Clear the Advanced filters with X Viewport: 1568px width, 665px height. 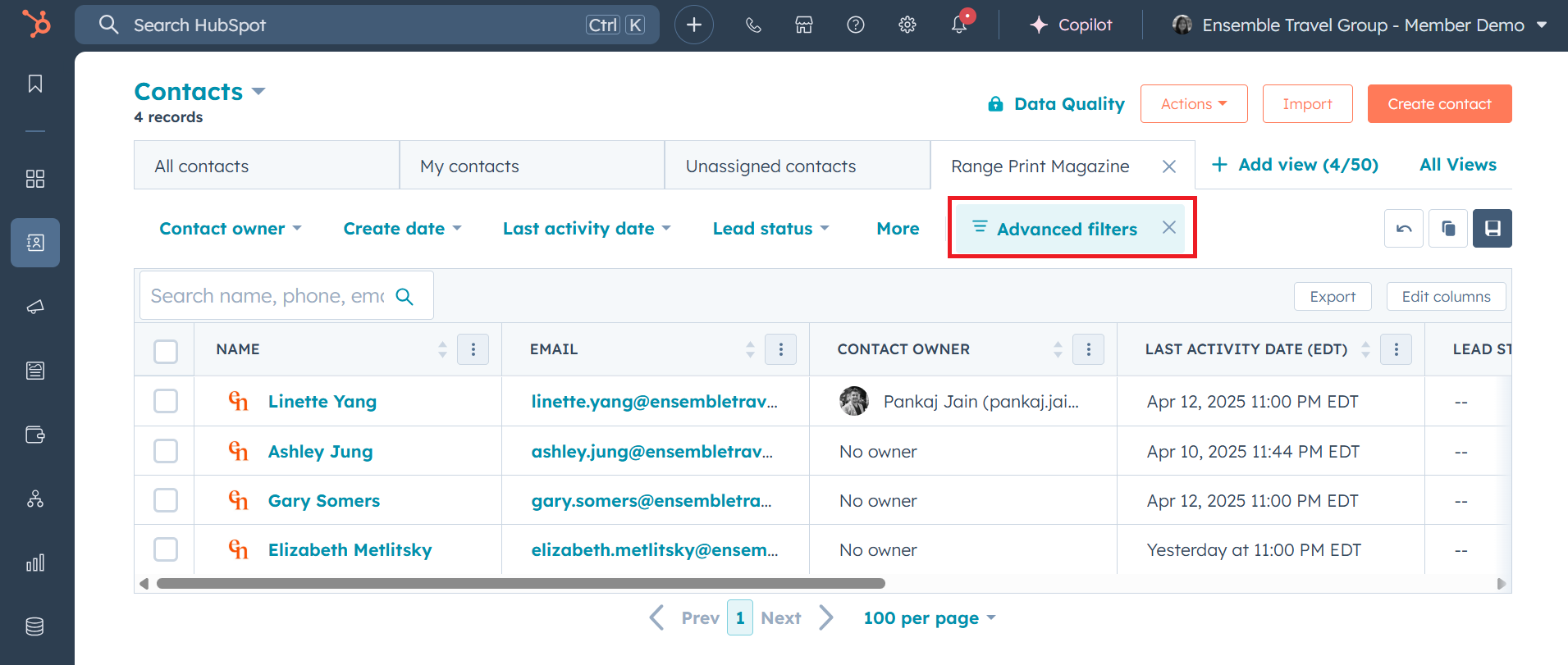point(1169,227)
